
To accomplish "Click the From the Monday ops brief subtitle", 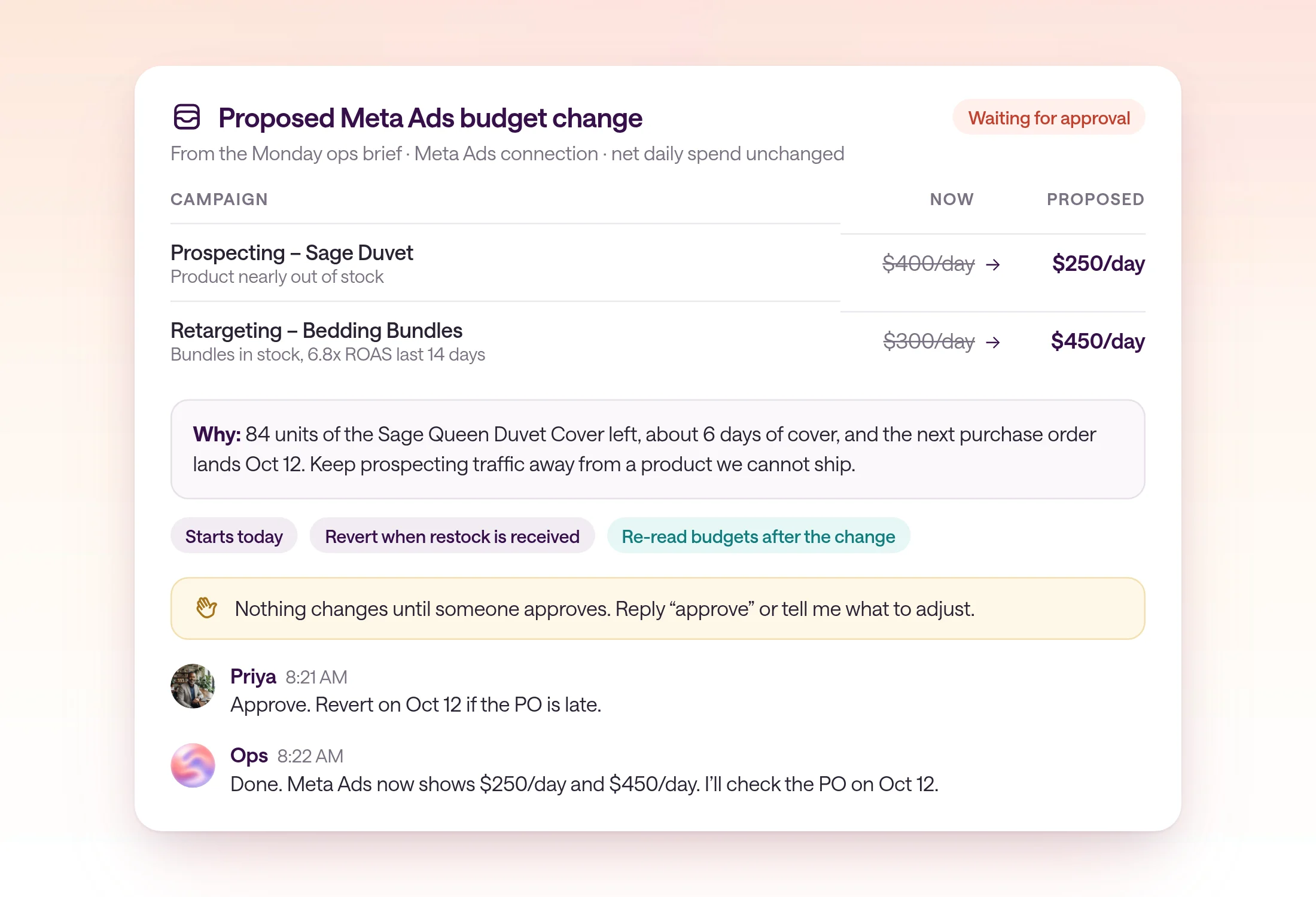I will coord(507,154).
